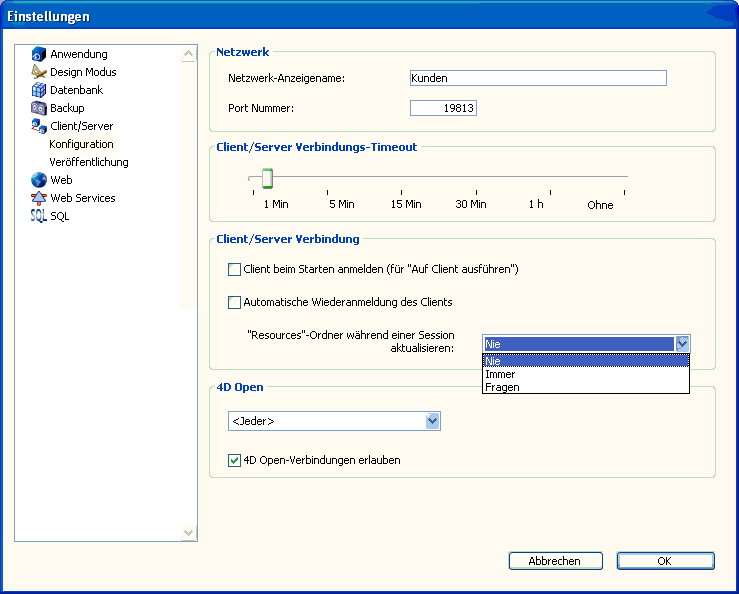Open the Datenbank cube icon
The height and width of the screenshot is (594, 739).
[39, 90]
